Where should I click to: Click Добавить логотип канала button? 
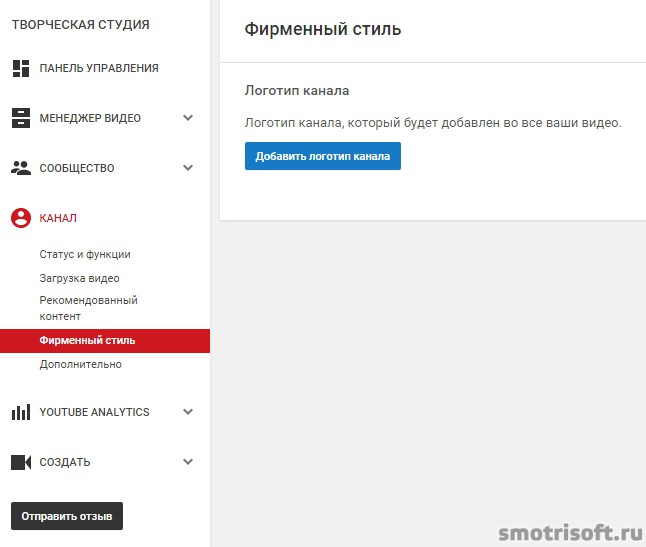[x=323, y=156]
